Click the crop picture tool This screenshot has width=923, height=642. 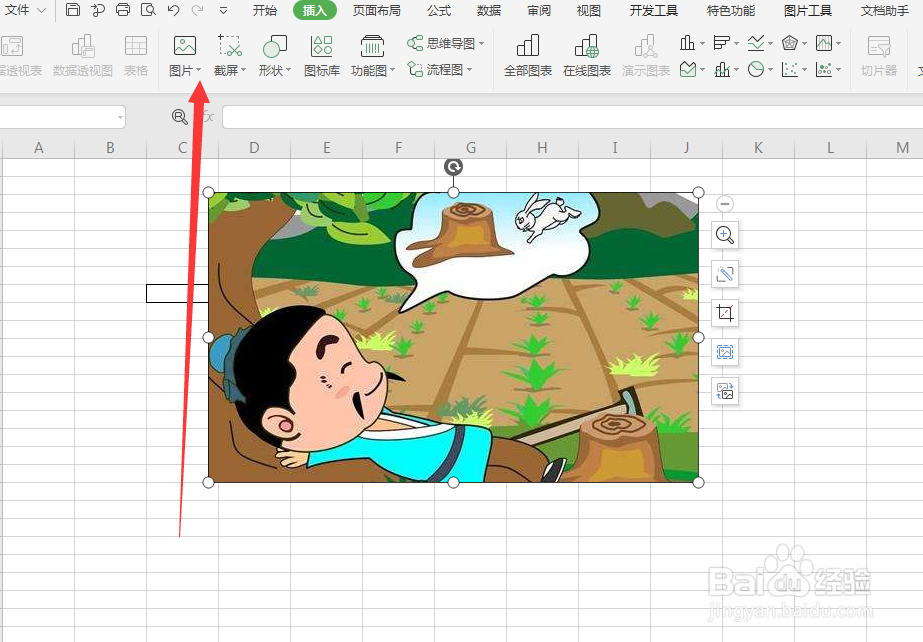pos(725,313)
